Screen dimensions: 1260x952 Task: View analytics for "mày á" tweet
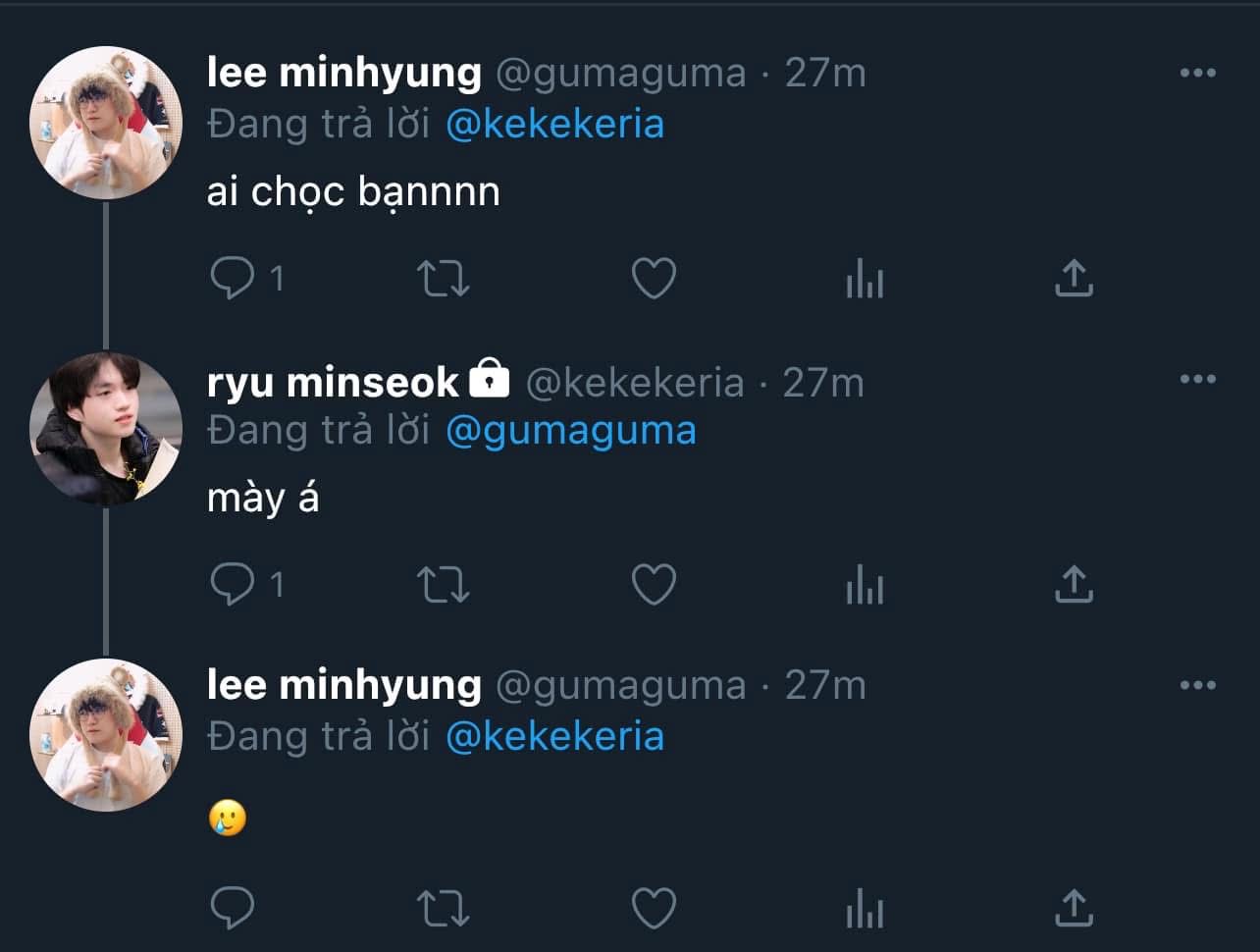[x=865, y=586]
